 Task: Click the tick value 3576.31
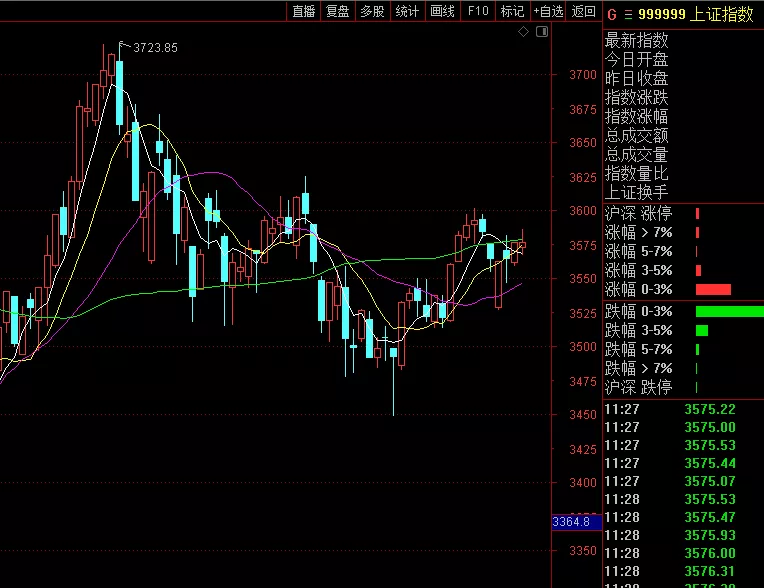(710, 571)
